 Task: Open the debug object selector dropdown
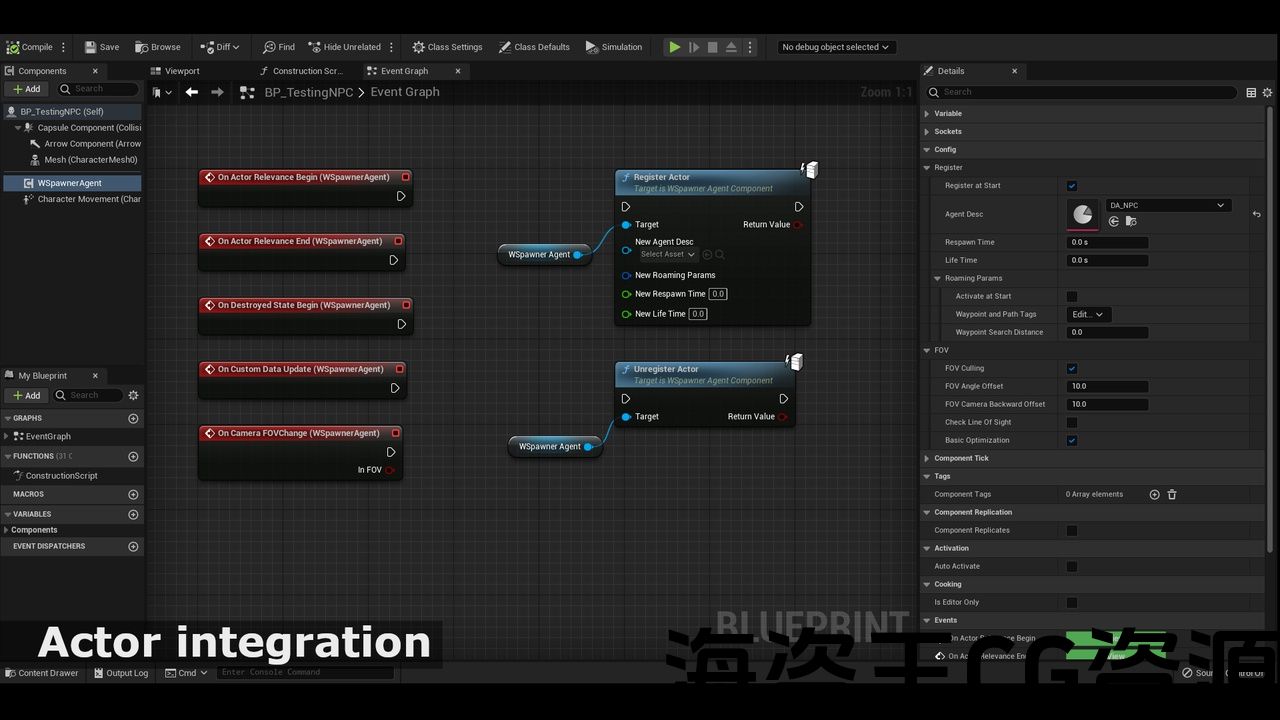[x=835, y=47]
